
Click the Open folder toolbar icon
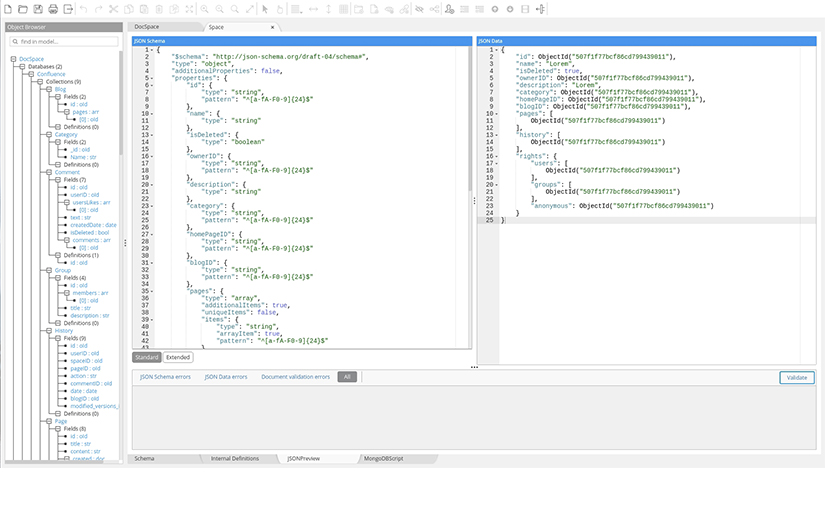point(23,9)
